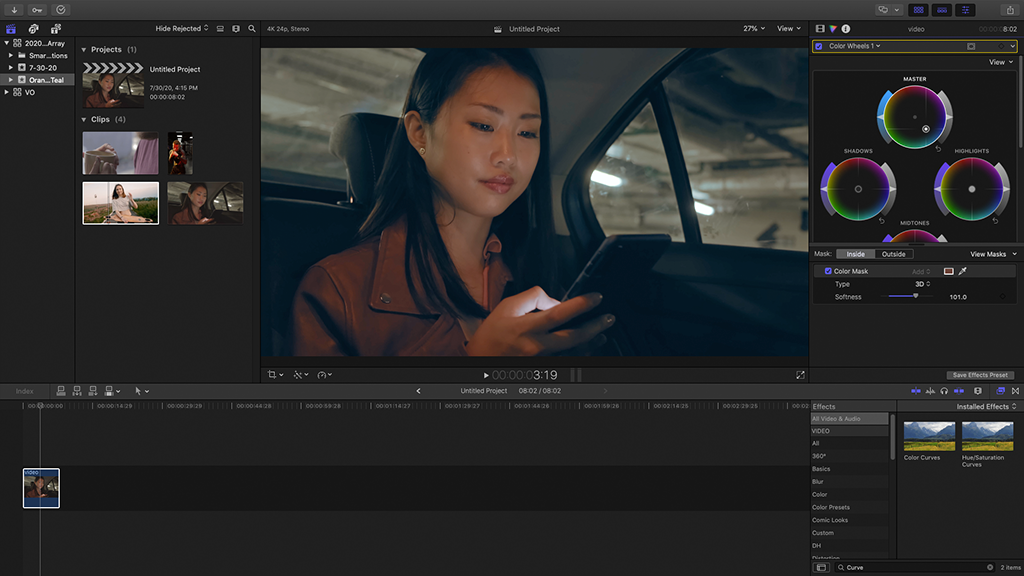Toggle viewer full screen arrows icon
The image size is (1024, 576).
click(800, 375)
